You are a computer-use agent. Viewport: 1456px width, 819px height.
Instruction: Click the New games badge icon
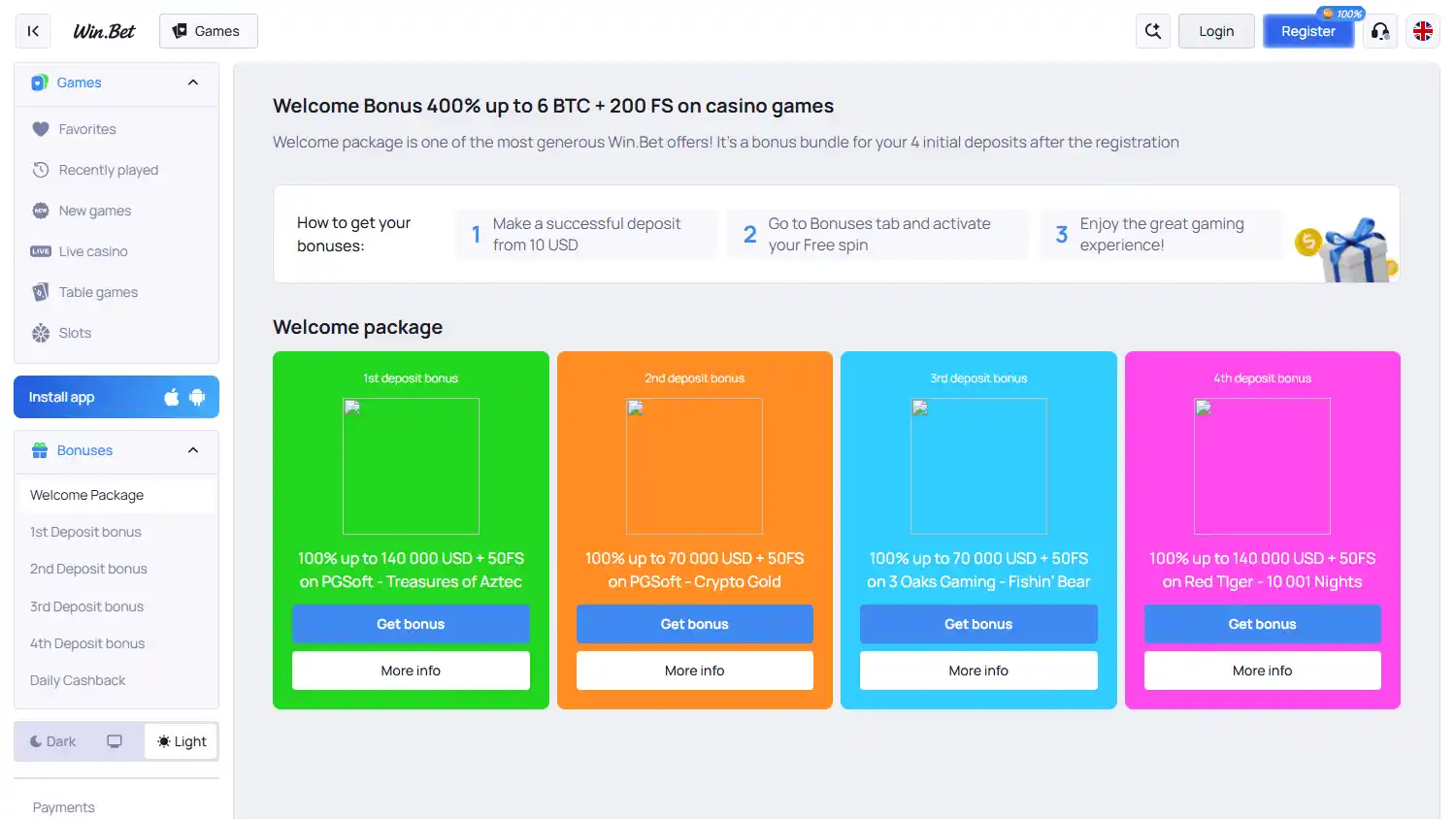pyautogui.click(x=41, y=211)
